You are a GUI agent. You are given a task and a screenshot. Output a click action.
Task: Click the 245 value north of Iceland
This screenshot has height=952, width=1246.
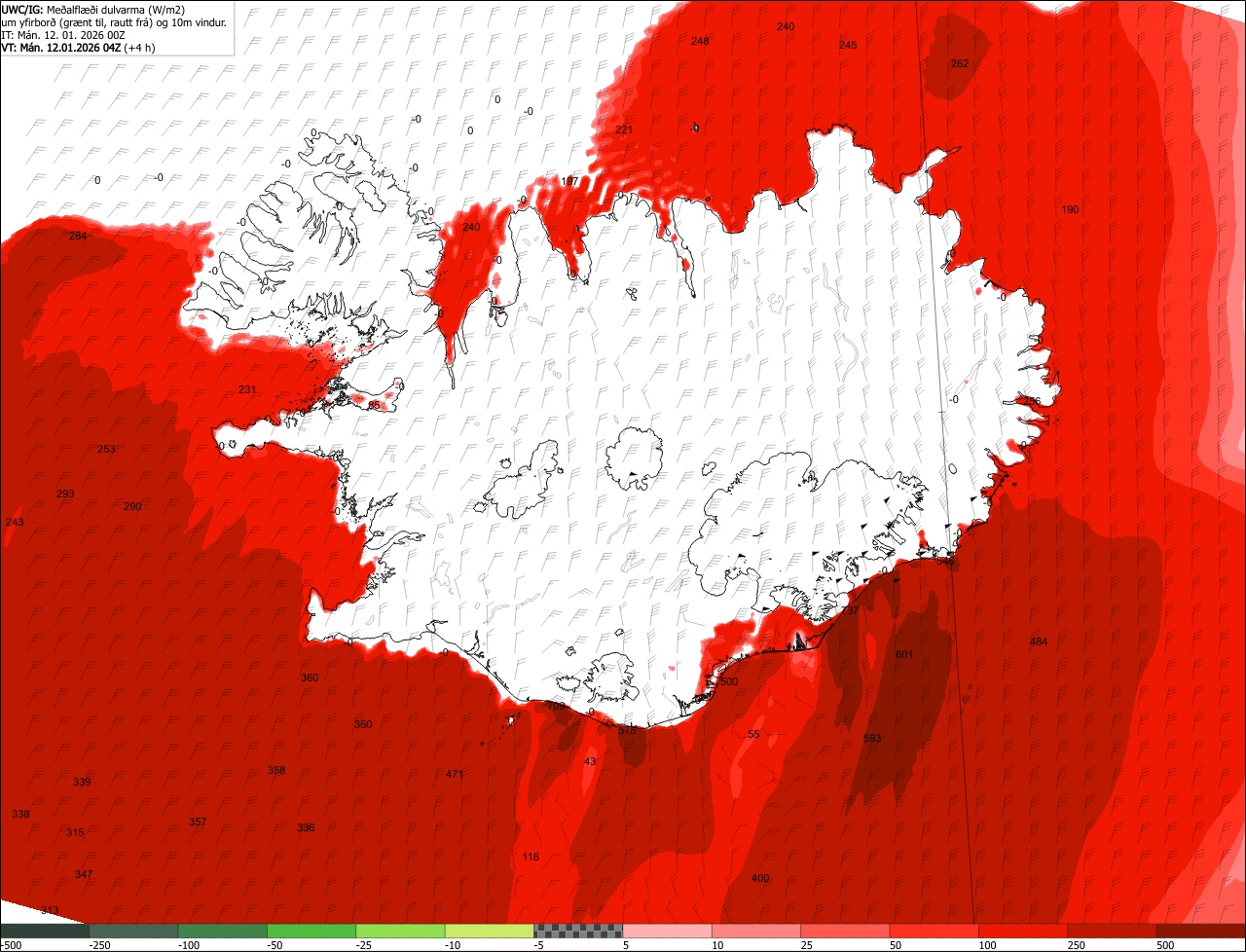click(848, 45)
